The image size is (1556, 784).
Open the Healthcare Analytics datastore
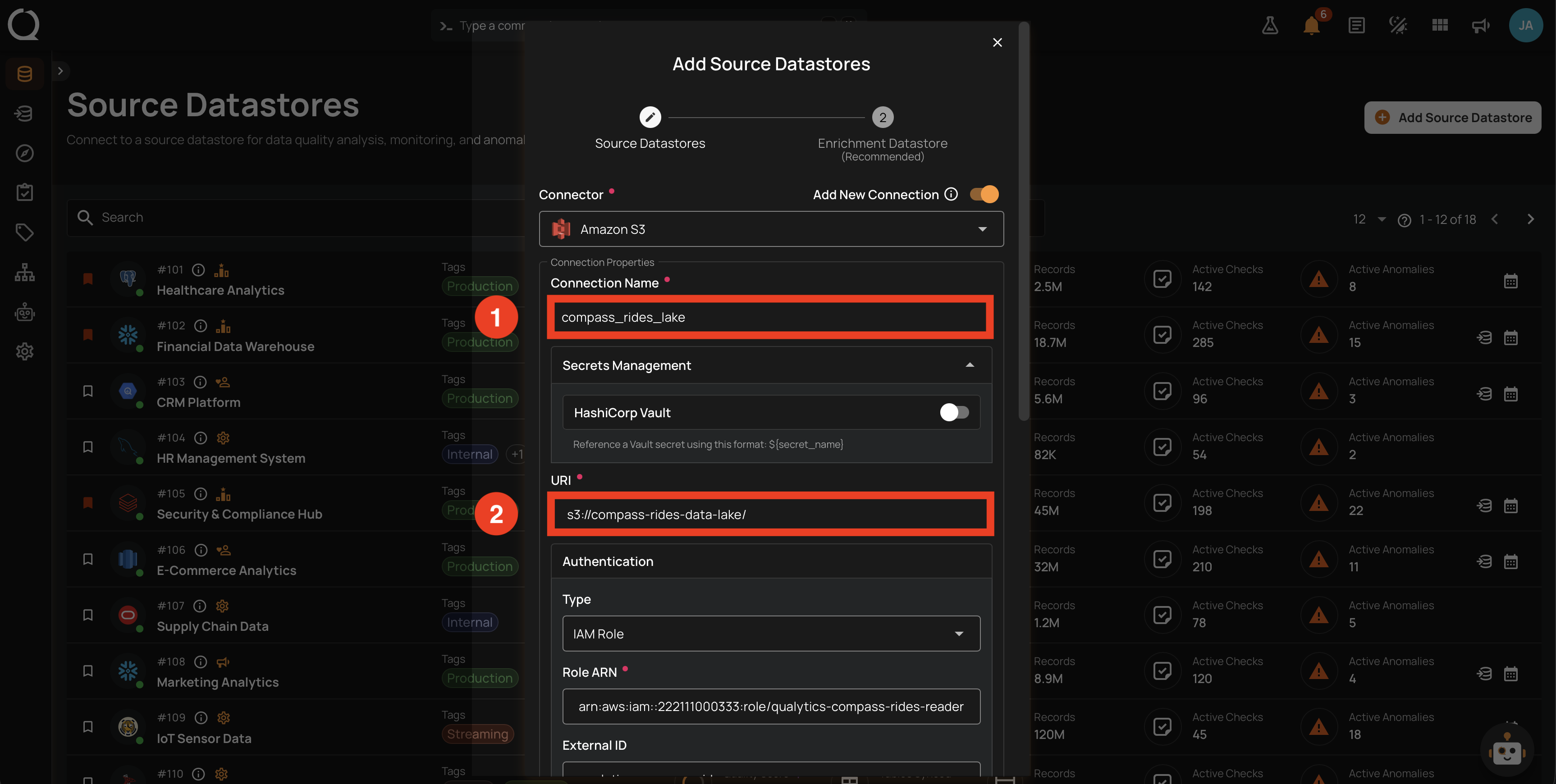(x=220, y=291)
